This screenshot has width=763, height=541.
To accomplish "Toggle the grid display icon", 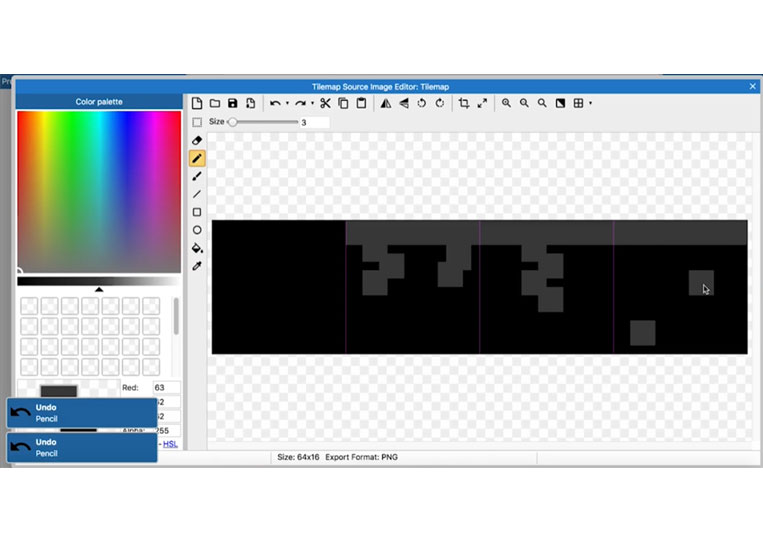I will coord(578,103).
